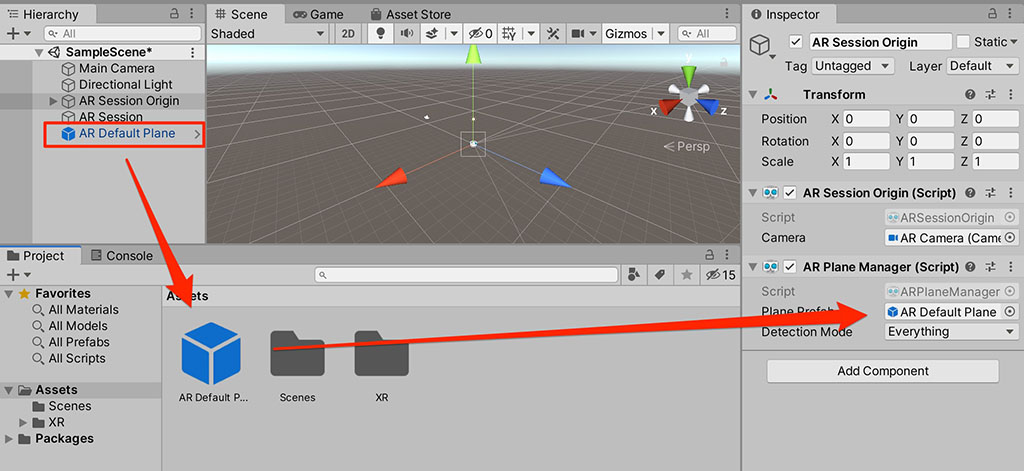Collapse the SampleScene tree
The width and height of the screenshot is (1024, 471).
pos(39,52)
